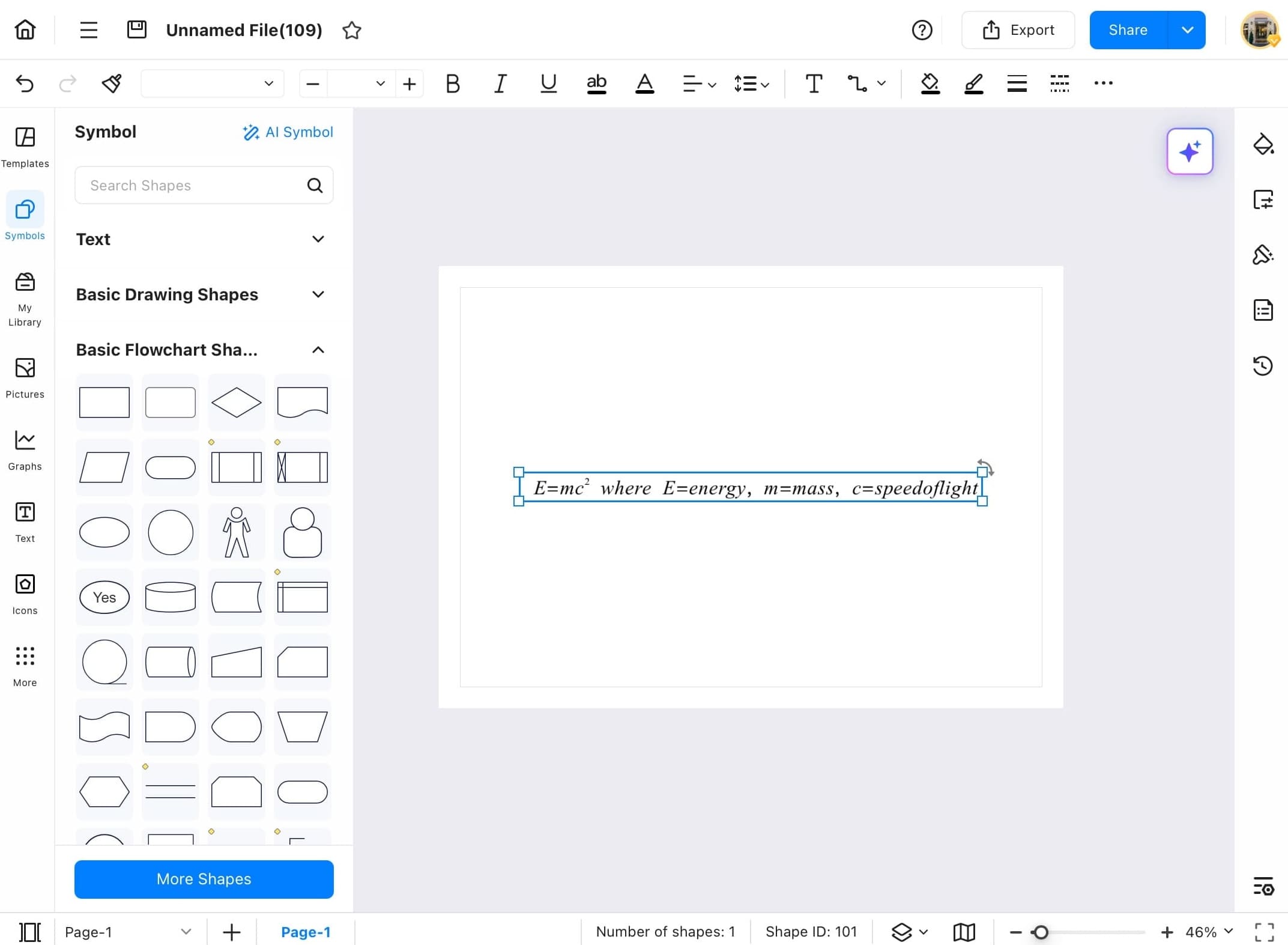
Task: Open the hamburger menu
Action: coord(88,29)
